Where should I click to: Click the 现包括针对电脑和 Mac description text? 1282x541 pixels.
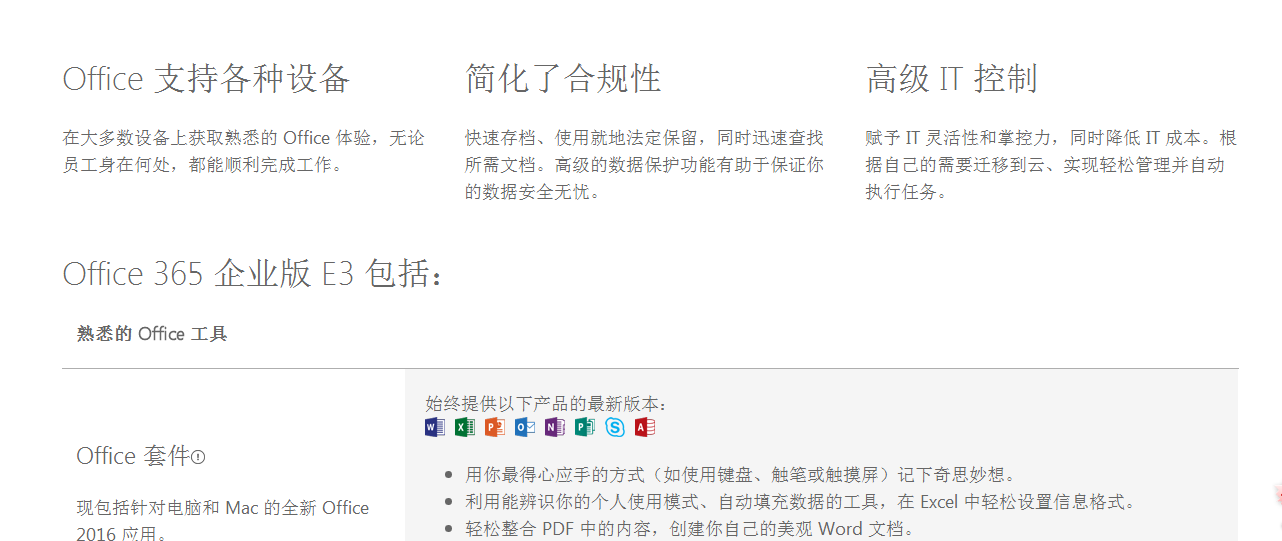pos(223,520)
